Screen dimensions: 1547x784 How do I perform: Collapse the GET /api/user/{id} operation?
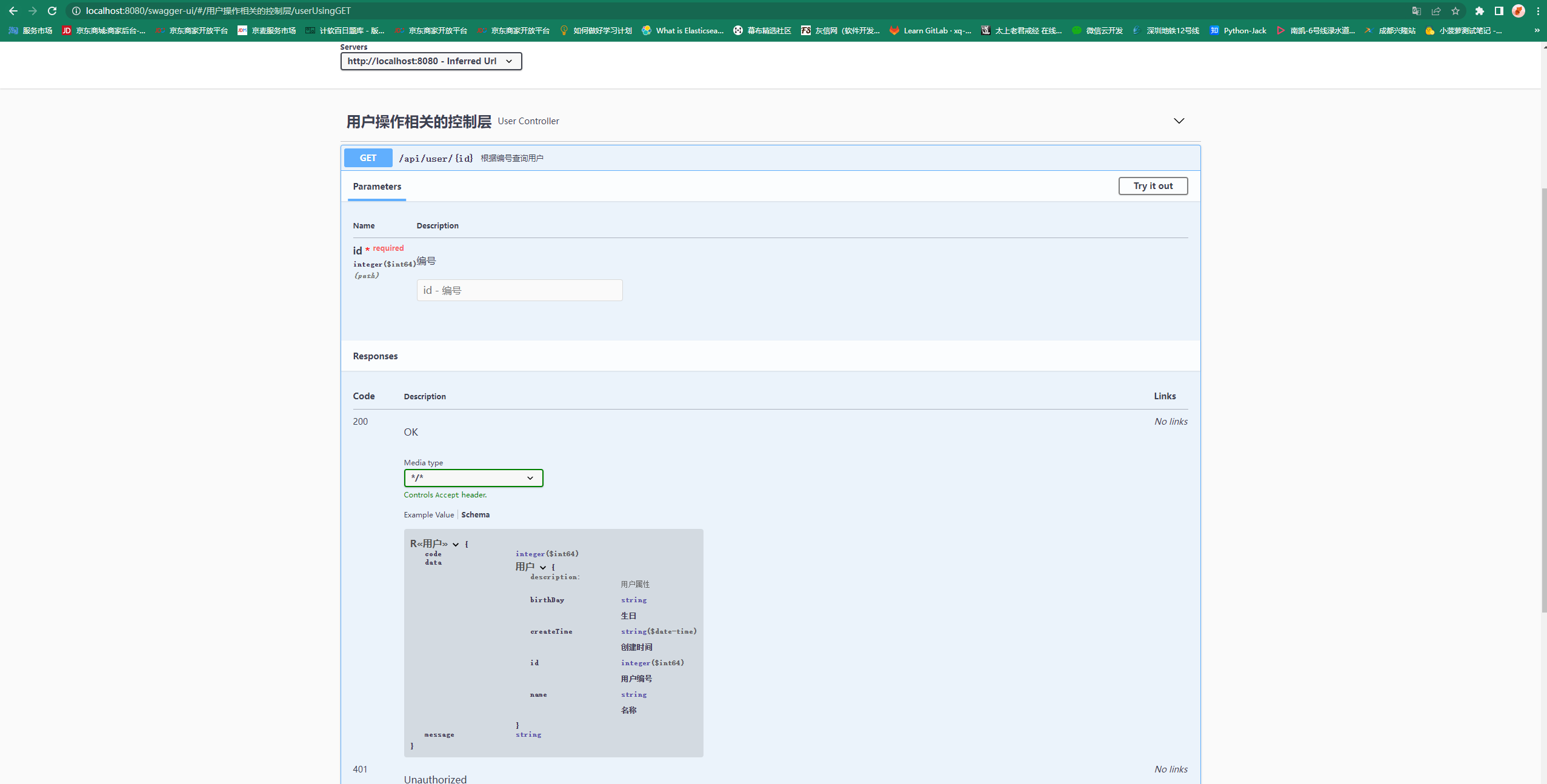770,158
